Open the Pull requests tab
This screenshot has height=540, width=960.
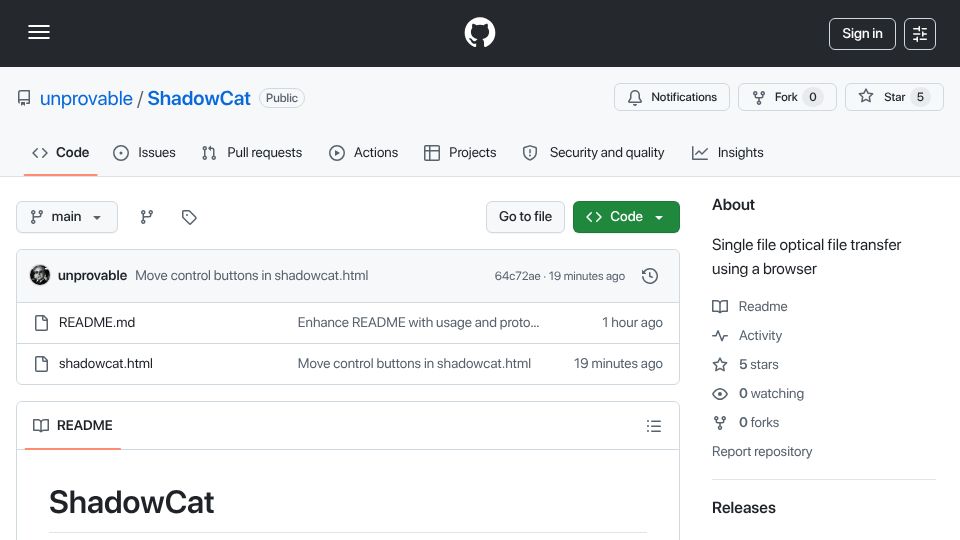click(x=252, y=152)
